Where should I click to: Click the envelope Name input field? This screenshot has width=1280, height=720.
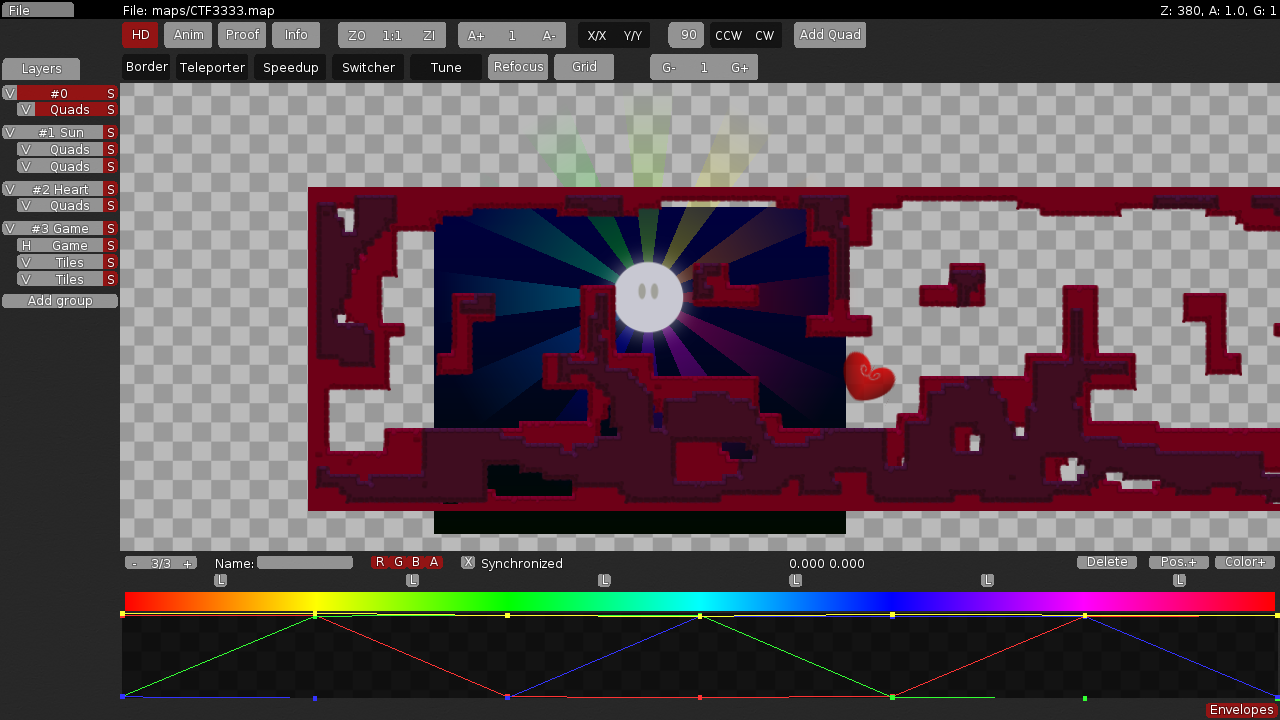[305, 562]
